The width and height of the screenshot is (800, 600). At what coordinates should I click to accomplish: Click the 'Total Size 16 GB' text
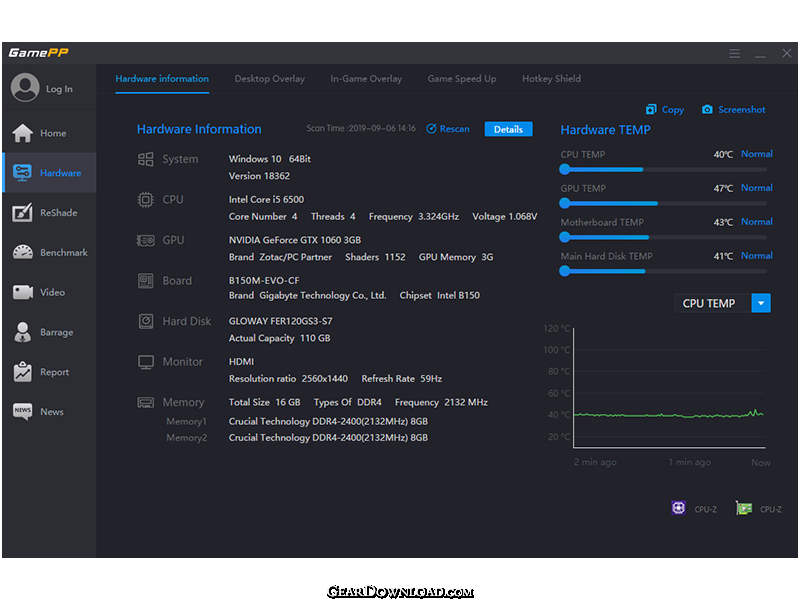[x=264, y=403]
